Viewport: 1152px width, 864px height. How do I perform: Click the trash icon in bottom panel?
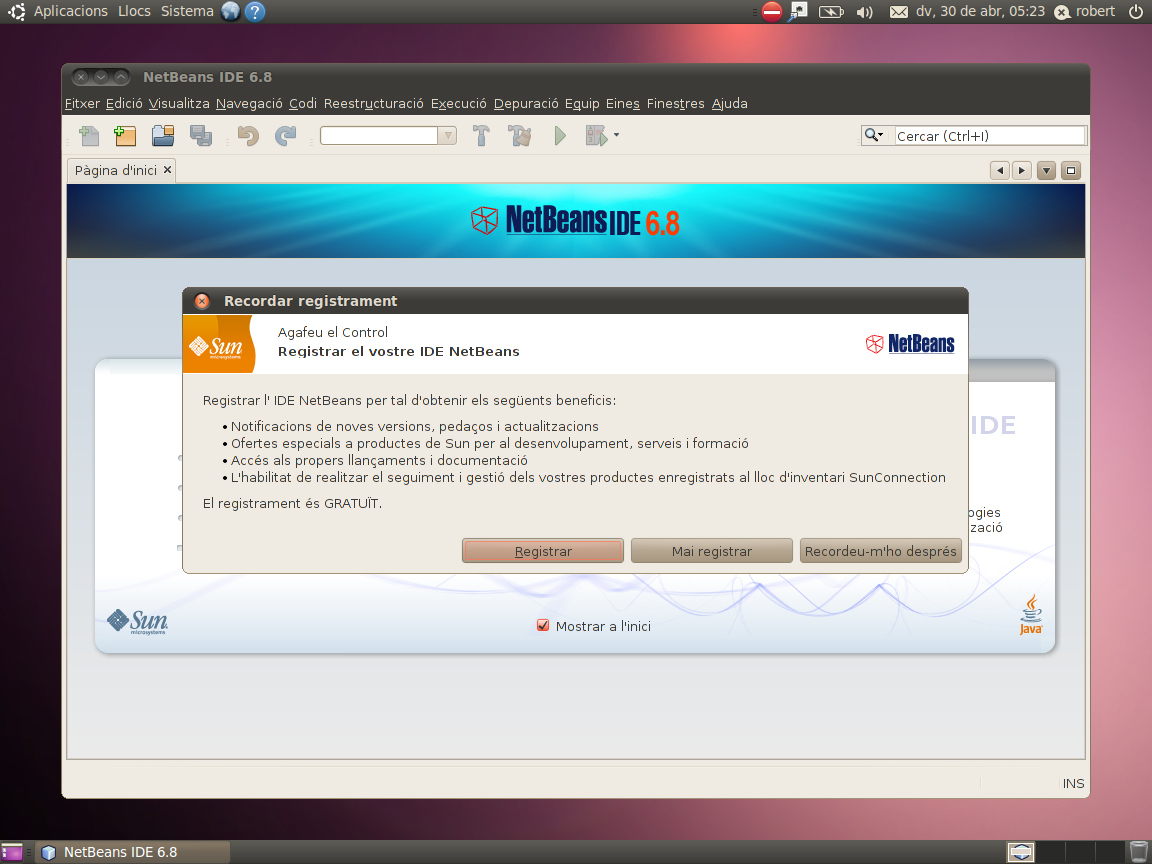pos(1137,852)
